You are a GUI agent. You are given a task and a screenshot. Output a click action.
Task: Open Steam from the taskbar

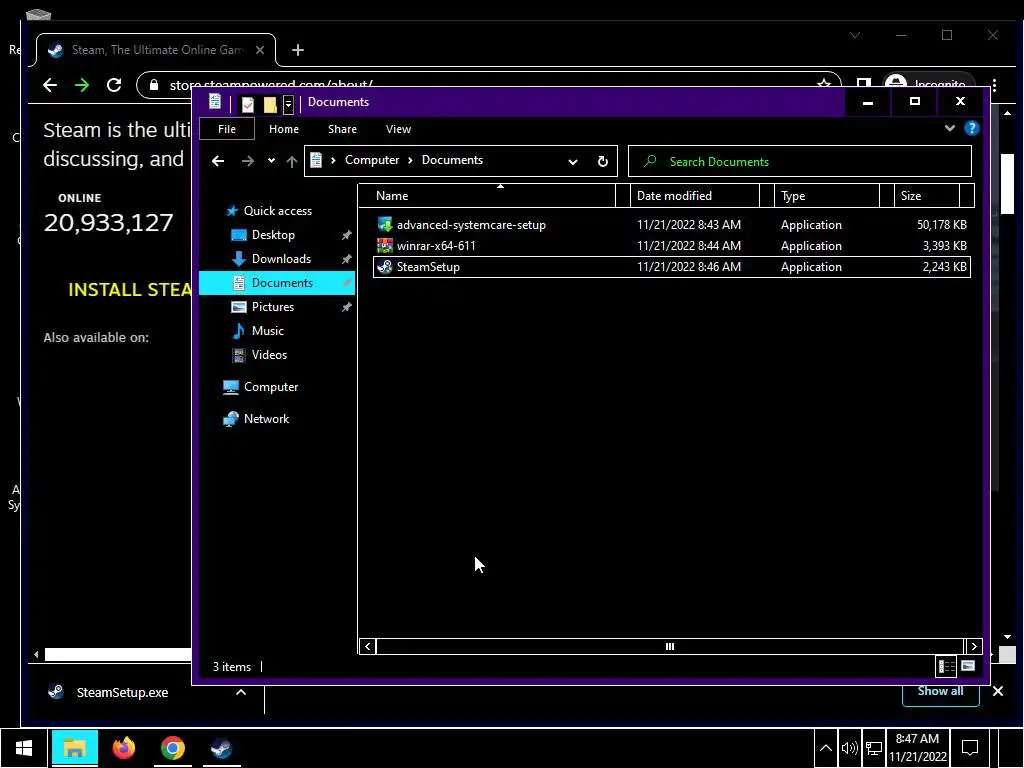[221, 748]
